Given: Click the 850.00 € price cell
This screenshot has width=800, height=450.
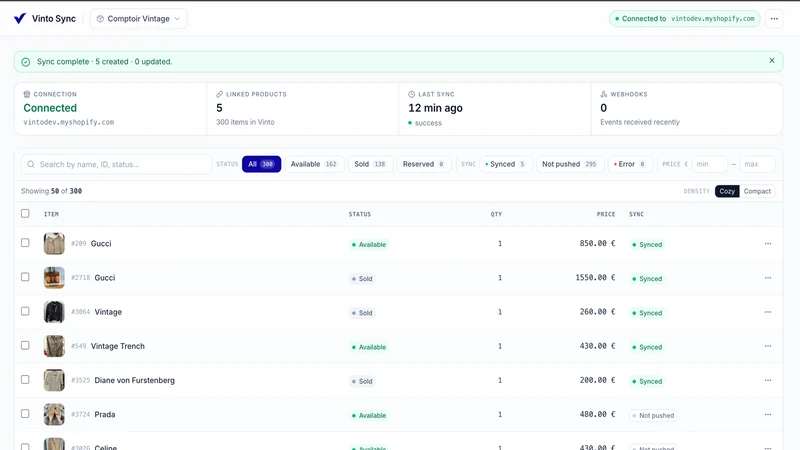Looking at the screenshot, I should pos(597,243).
